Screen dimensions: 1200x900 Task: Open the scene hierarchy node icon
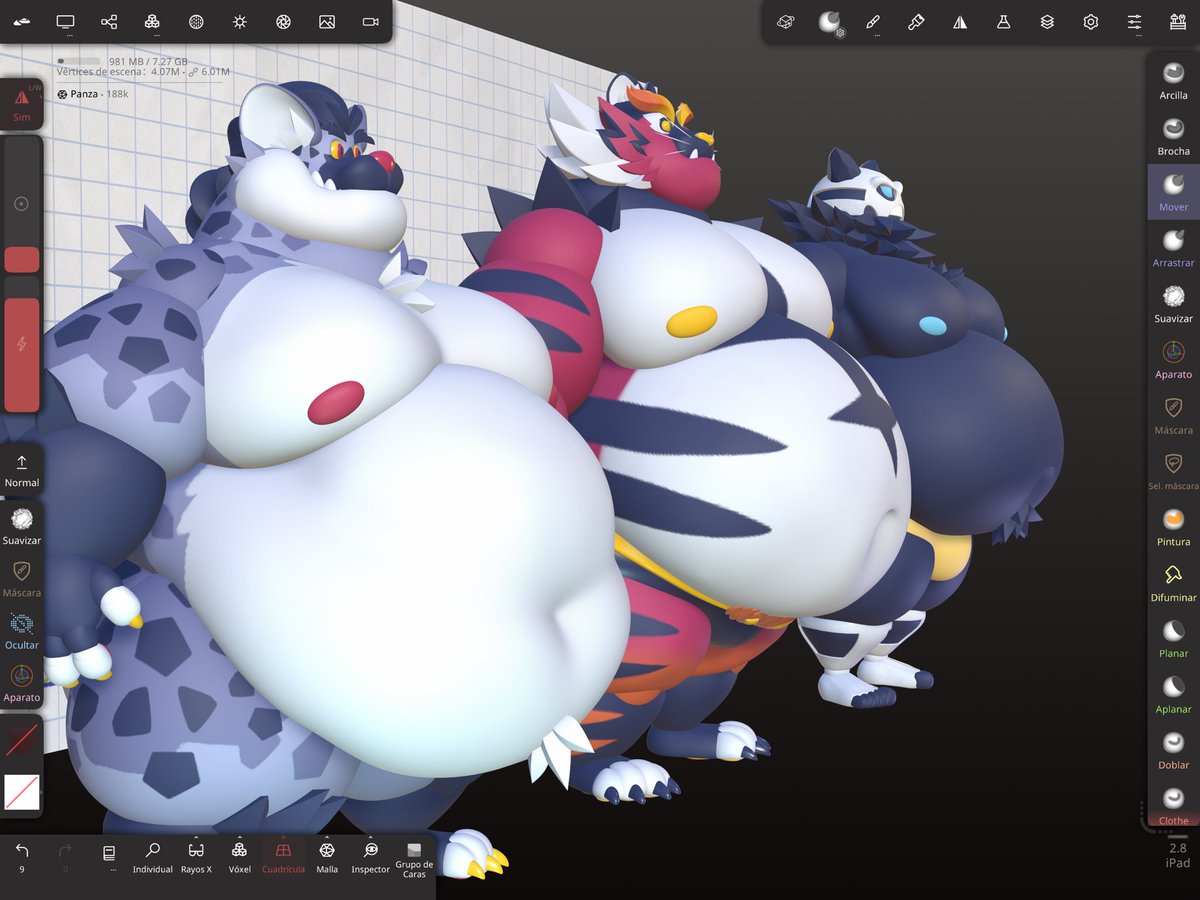[x=109, y=21]
